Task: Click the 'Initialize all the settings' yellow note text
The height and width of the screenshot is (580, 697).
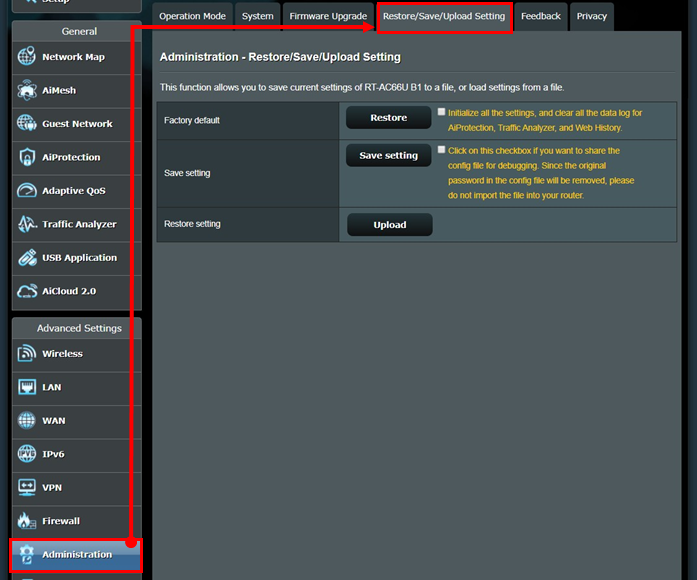Action: tap(545, 120)
